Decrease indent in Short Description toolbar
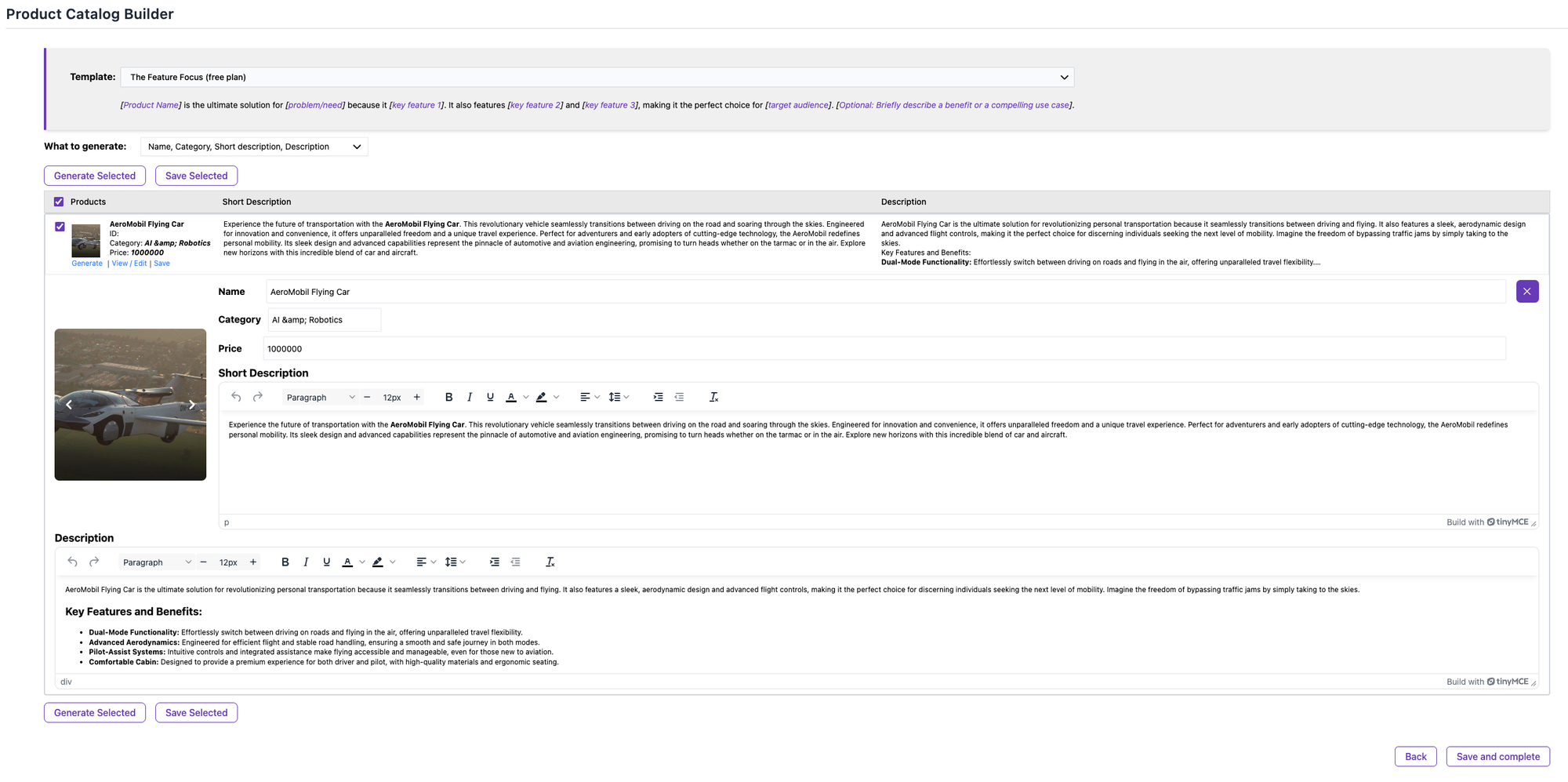The width and height of the screenshot is (1568, 782). pos(679,398)
